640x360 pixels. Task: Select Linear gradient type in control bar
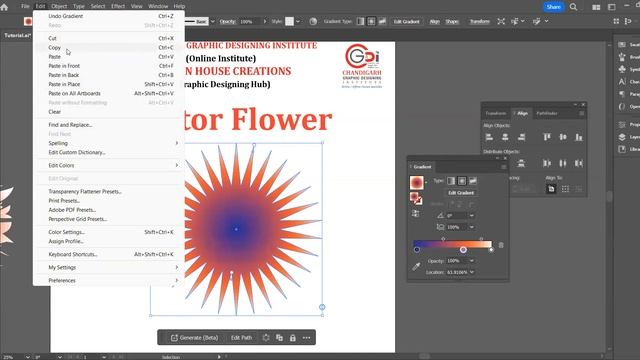[x=360, y=21]
